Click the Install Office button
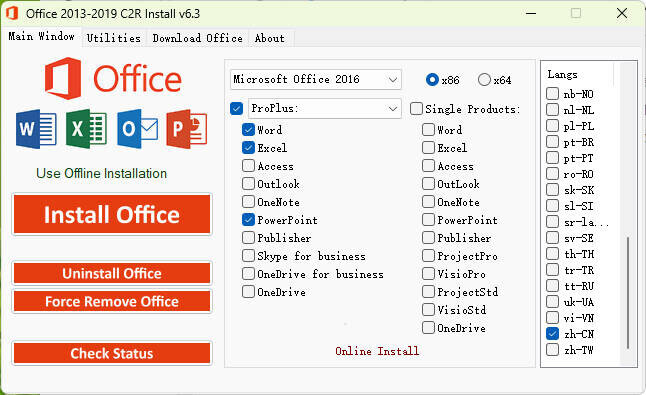This screenshot has height=395, width=646. (112, 214)
